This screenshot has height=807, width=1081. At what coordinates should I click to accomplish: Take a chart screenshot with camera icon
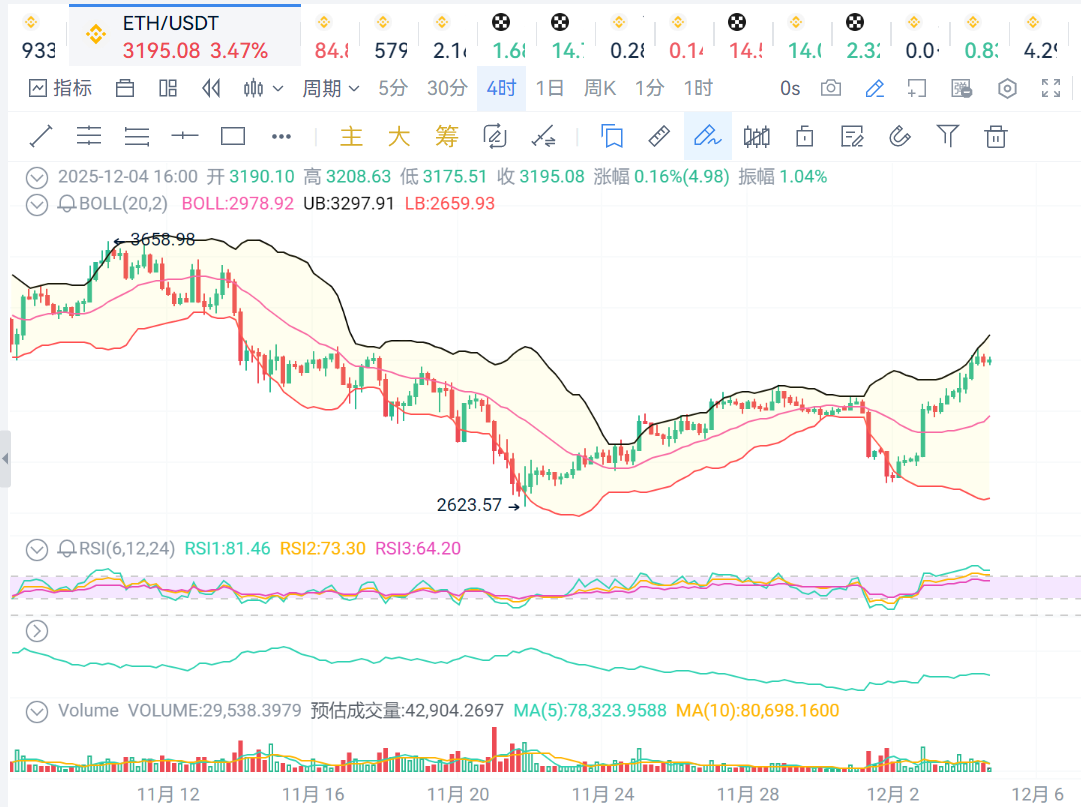[x=831, y=89]
